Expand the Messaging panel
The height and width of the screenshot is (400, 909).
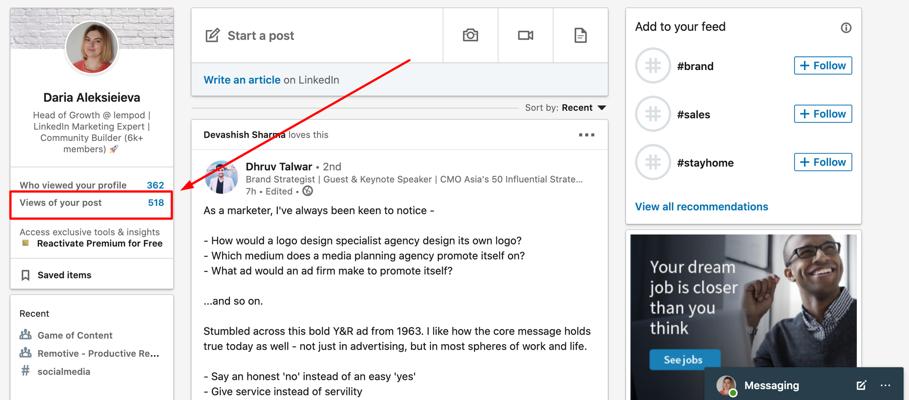(770, 385)
